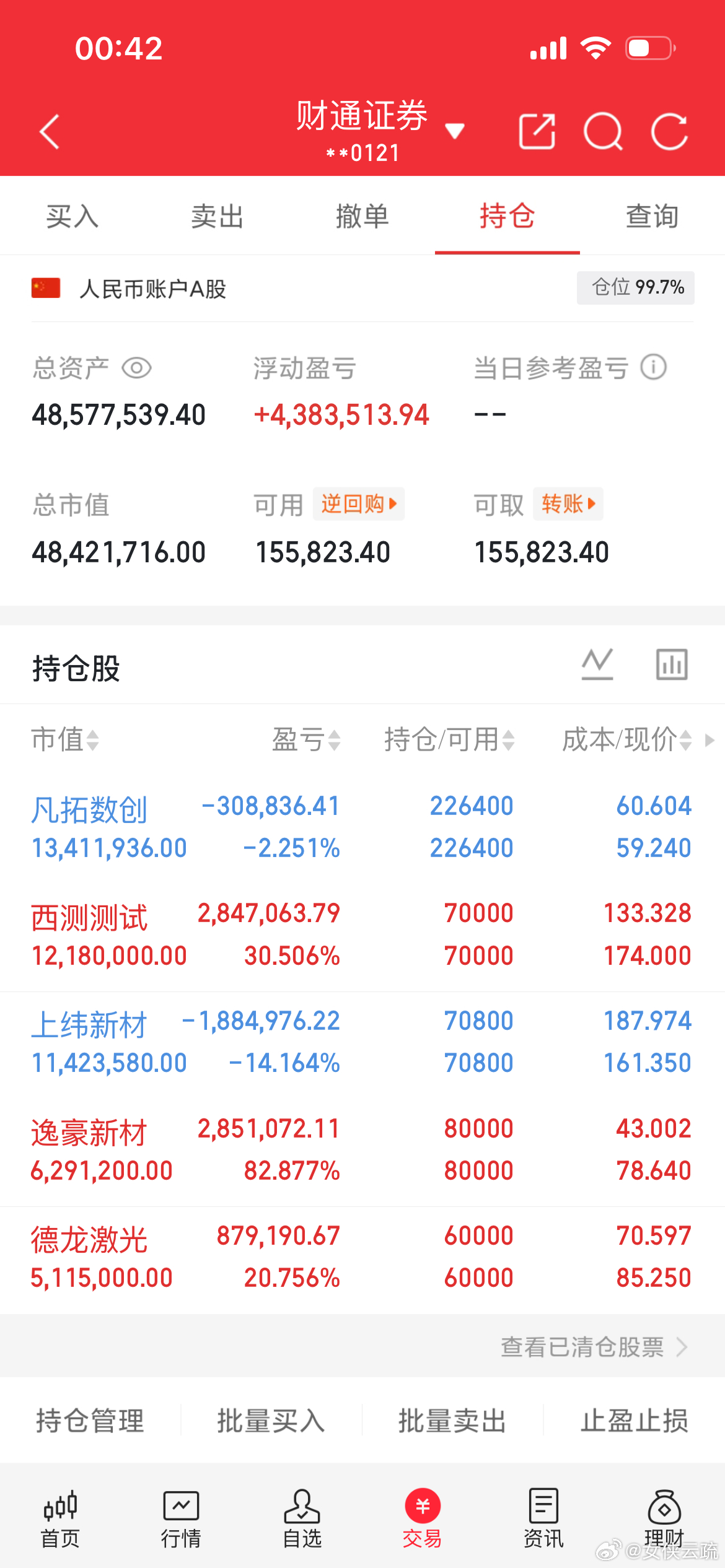Open 止盈止损 settings
This screenshot has width=725, height=1568.
pyautogui.click(x=634, y=1421)
